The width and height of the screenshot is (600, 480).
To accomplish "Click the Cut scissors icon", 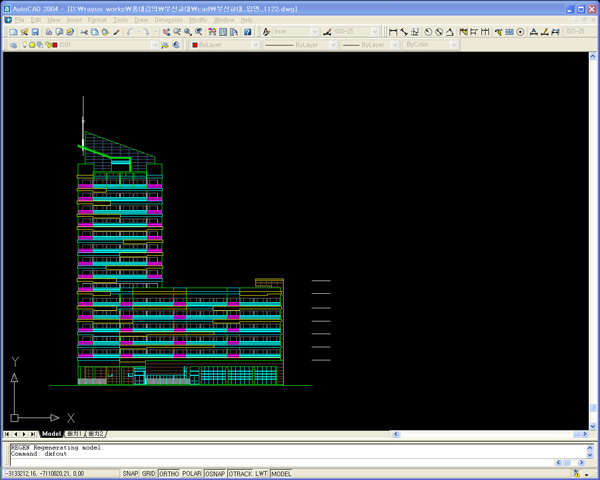I will (x=83, y=32).
